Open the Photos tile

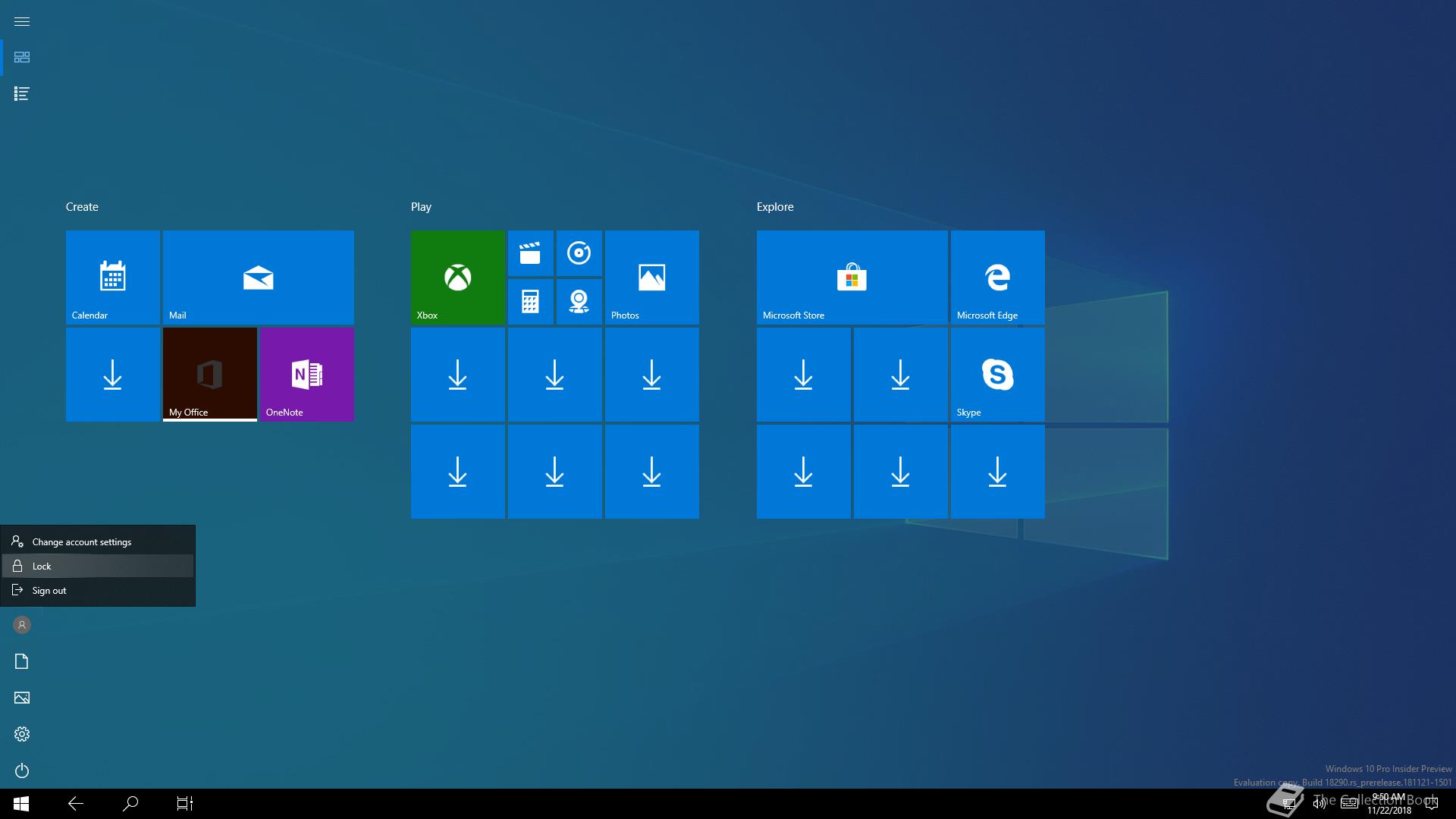pos(652,278)
